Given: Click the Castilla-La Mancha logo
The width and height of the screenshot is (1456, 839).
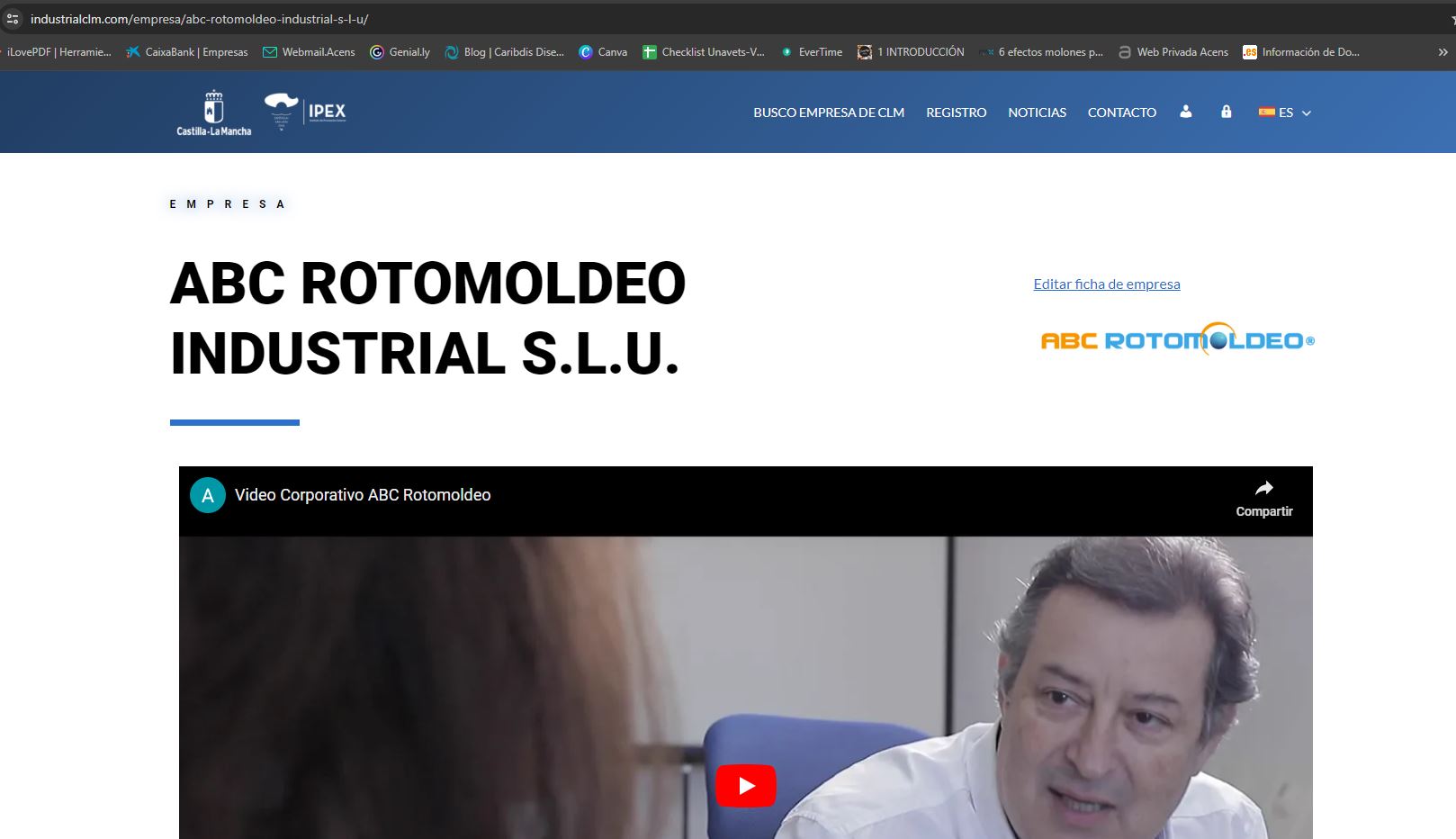Looking at the screenshot, I should [x=213, y=113].
